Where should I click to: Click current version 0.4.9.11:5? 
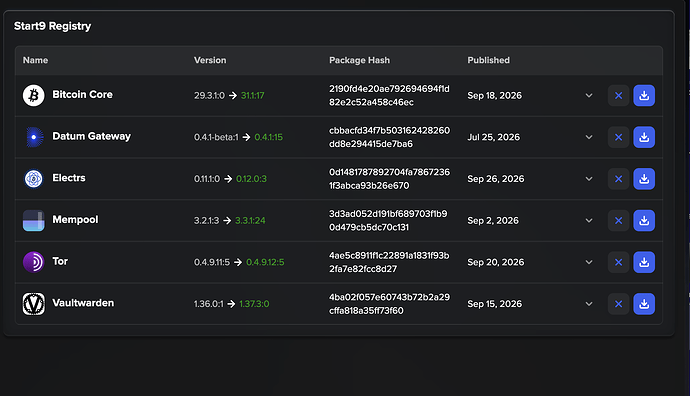coord(212,262)
